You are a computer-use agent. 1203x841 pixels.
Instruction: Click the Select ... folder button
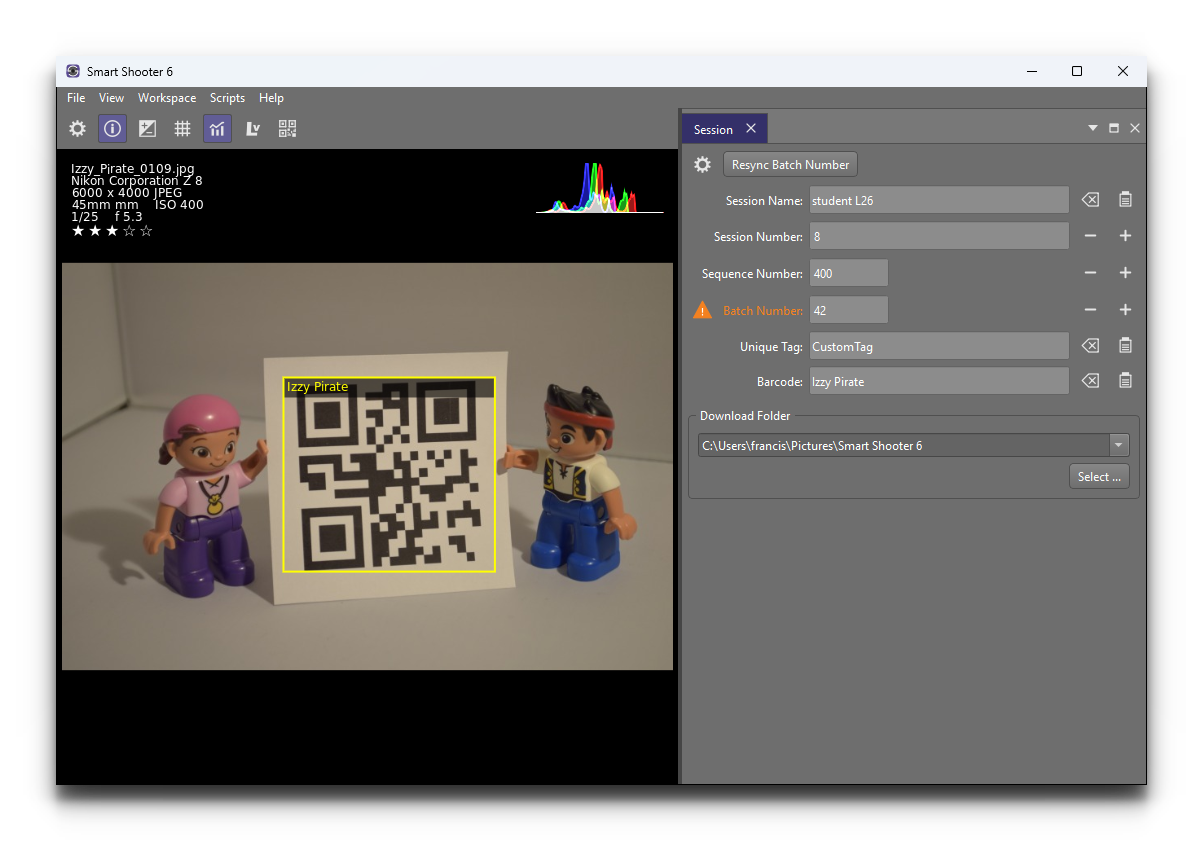click(1099, 477)
